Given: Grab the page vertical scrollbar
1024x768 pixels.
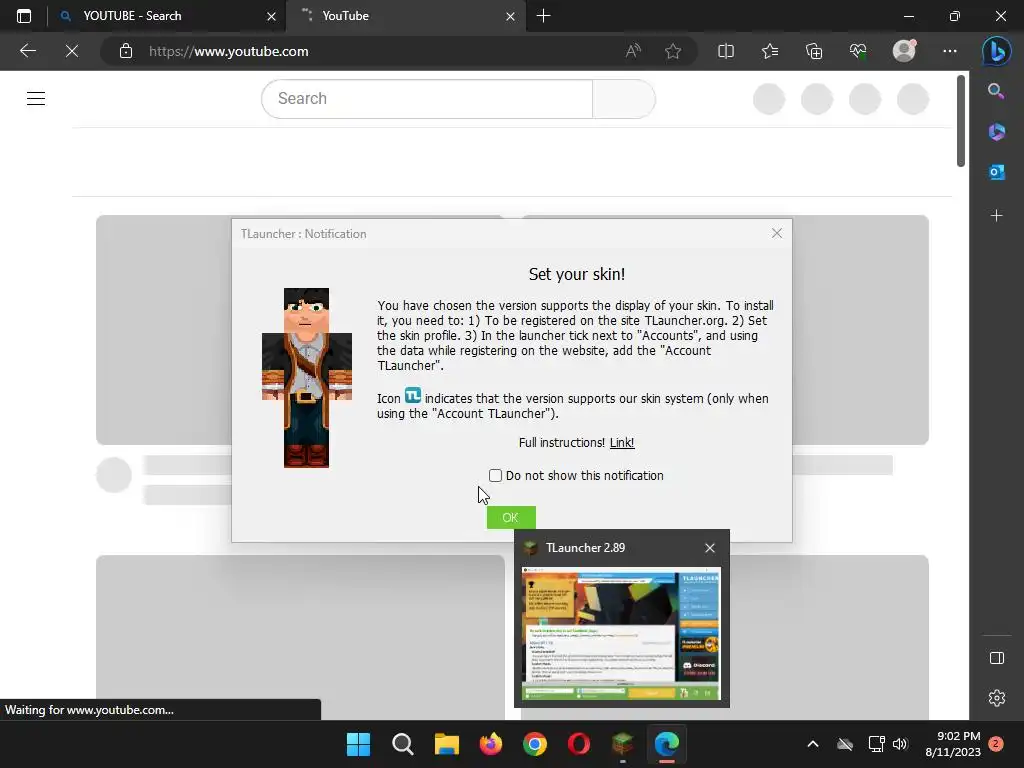Looking at the screenshot, I should coord(961,121).
